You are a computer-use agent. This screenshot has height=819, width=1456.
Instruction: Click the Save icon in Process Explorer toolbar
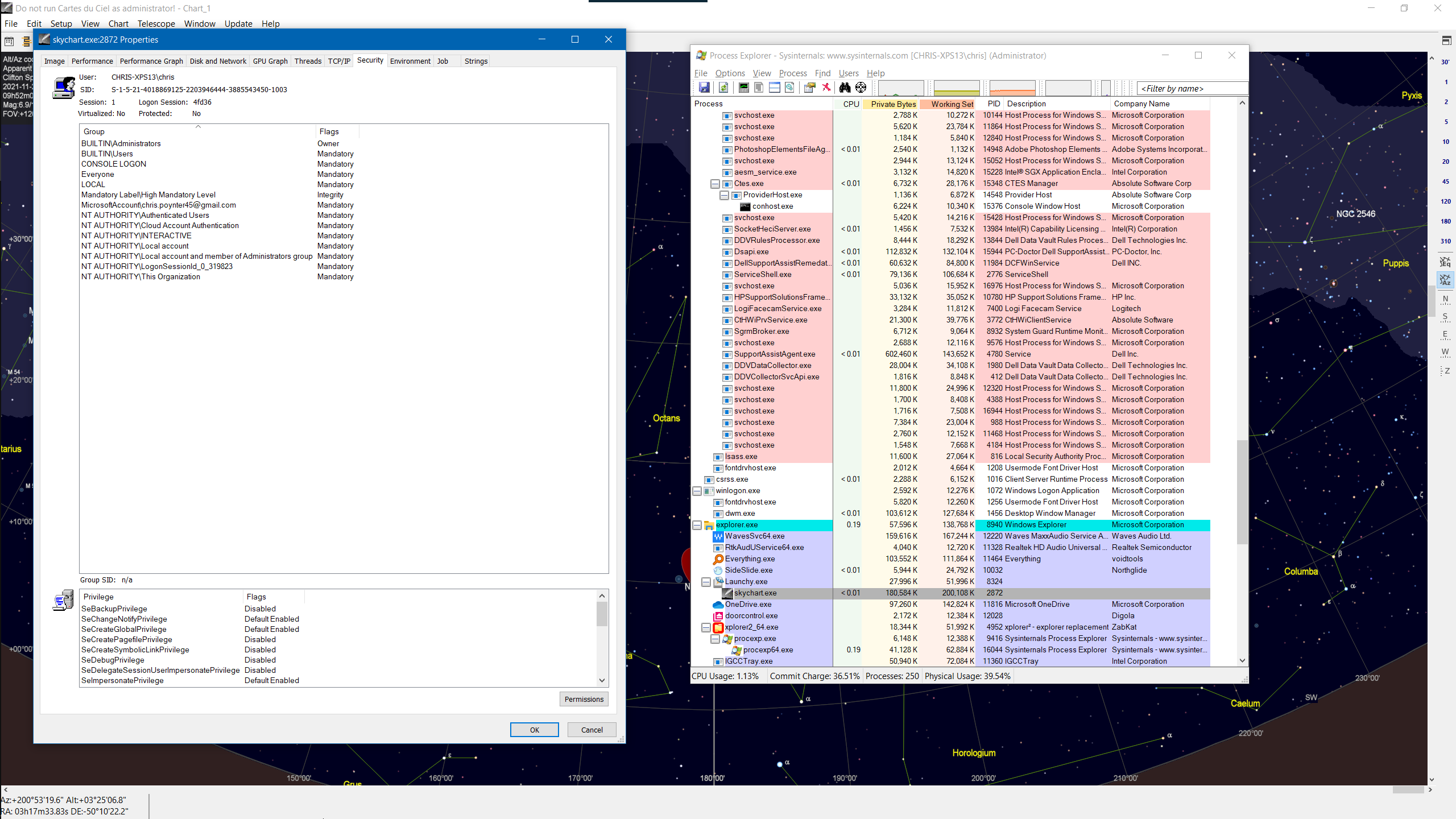coord(704,88)
